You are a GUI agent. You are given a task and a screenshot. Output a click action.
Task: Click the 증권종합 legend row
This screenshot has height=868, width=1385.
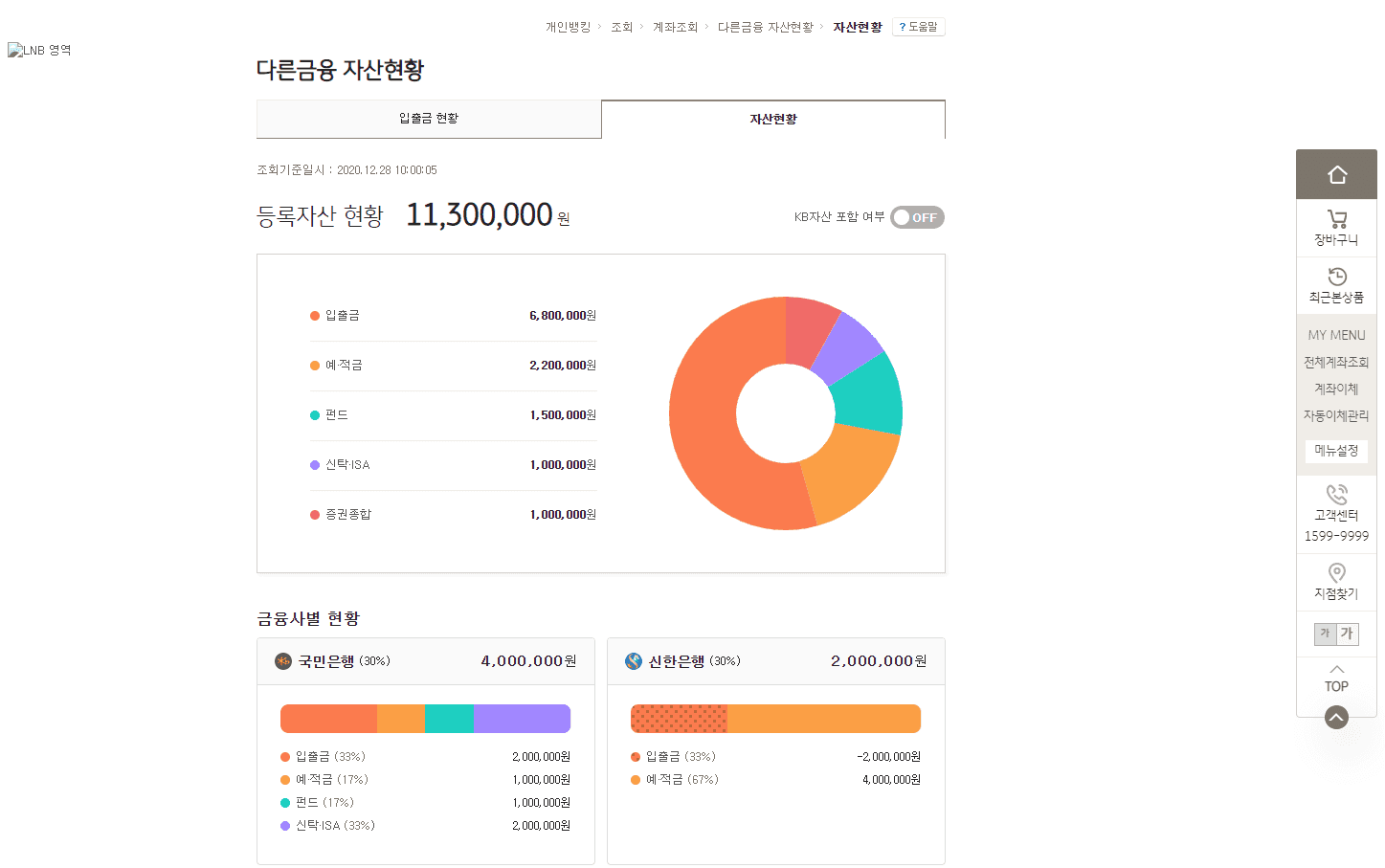pyautogui.click(x=453, y=515)
